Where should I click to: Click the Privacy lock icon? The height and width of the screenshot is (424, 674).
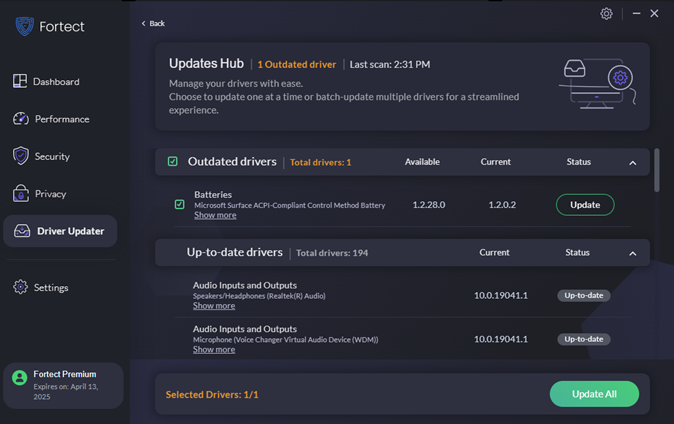tap(20, 194)
